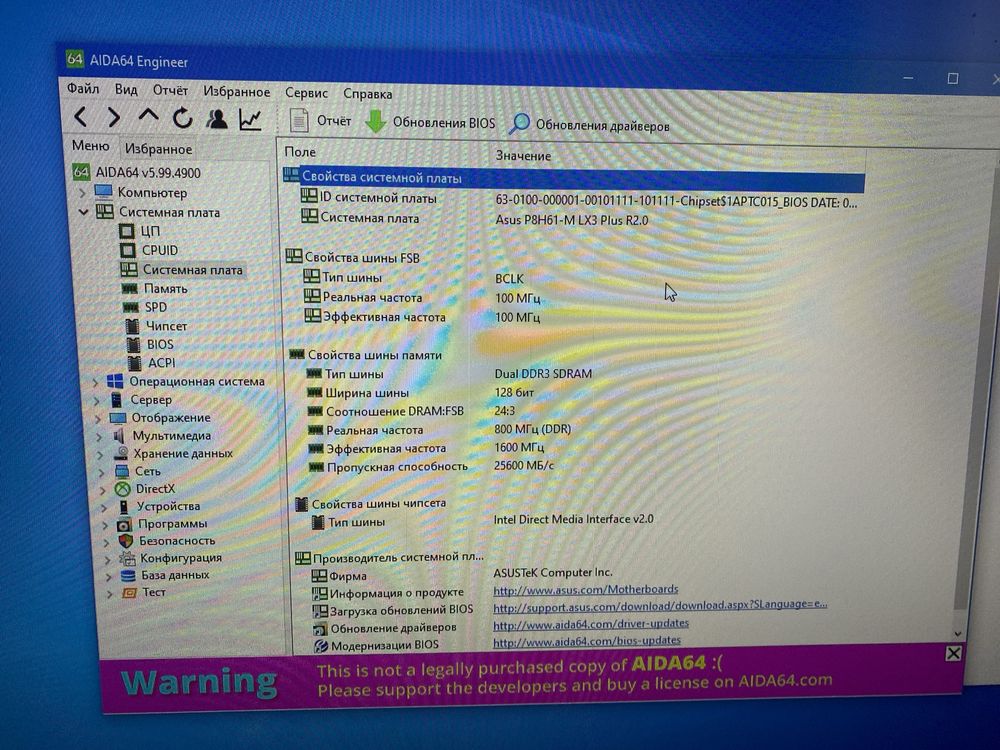The height and width of the screenshot is (750, 1000).
Task: Select the Тест tree item
Action: (145, 592)
